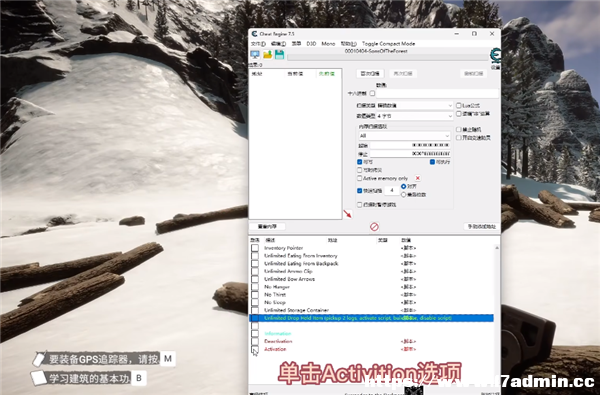Expand the memory region dropdown set to All
Viewport: 600px width, 395px height.
[x=404, y=136]
